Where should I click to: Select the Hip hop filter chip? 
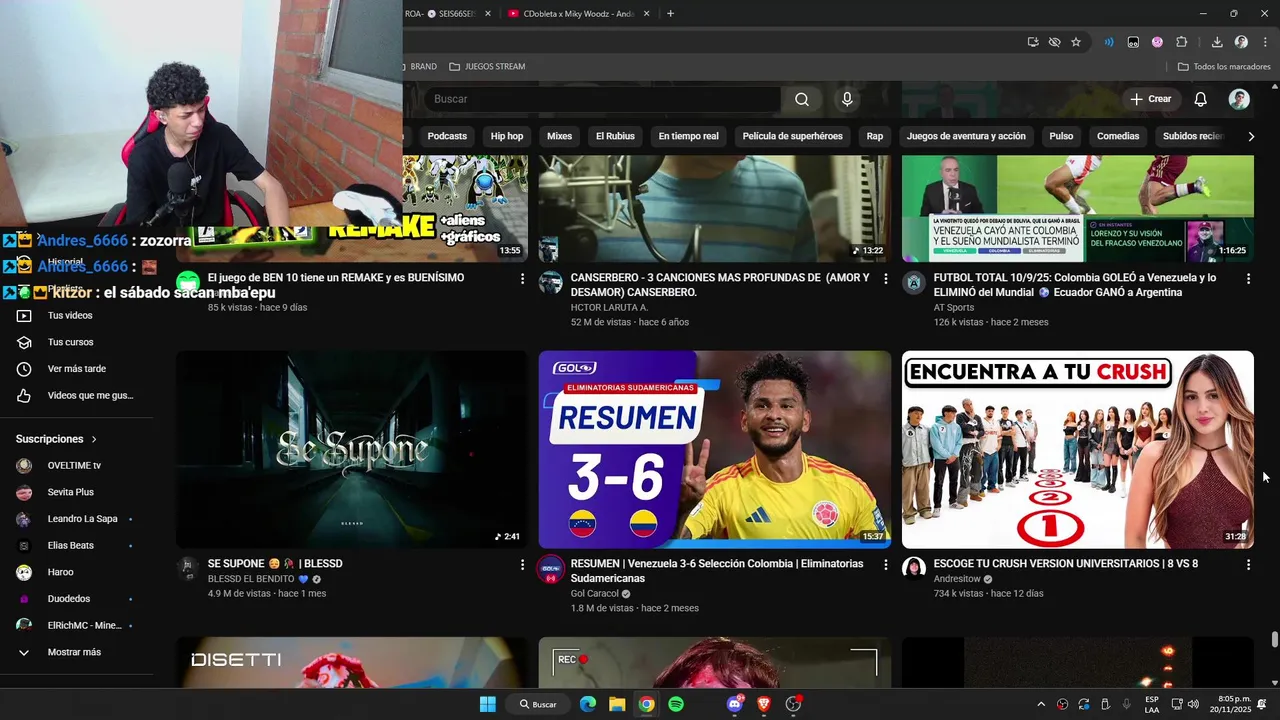507,136
